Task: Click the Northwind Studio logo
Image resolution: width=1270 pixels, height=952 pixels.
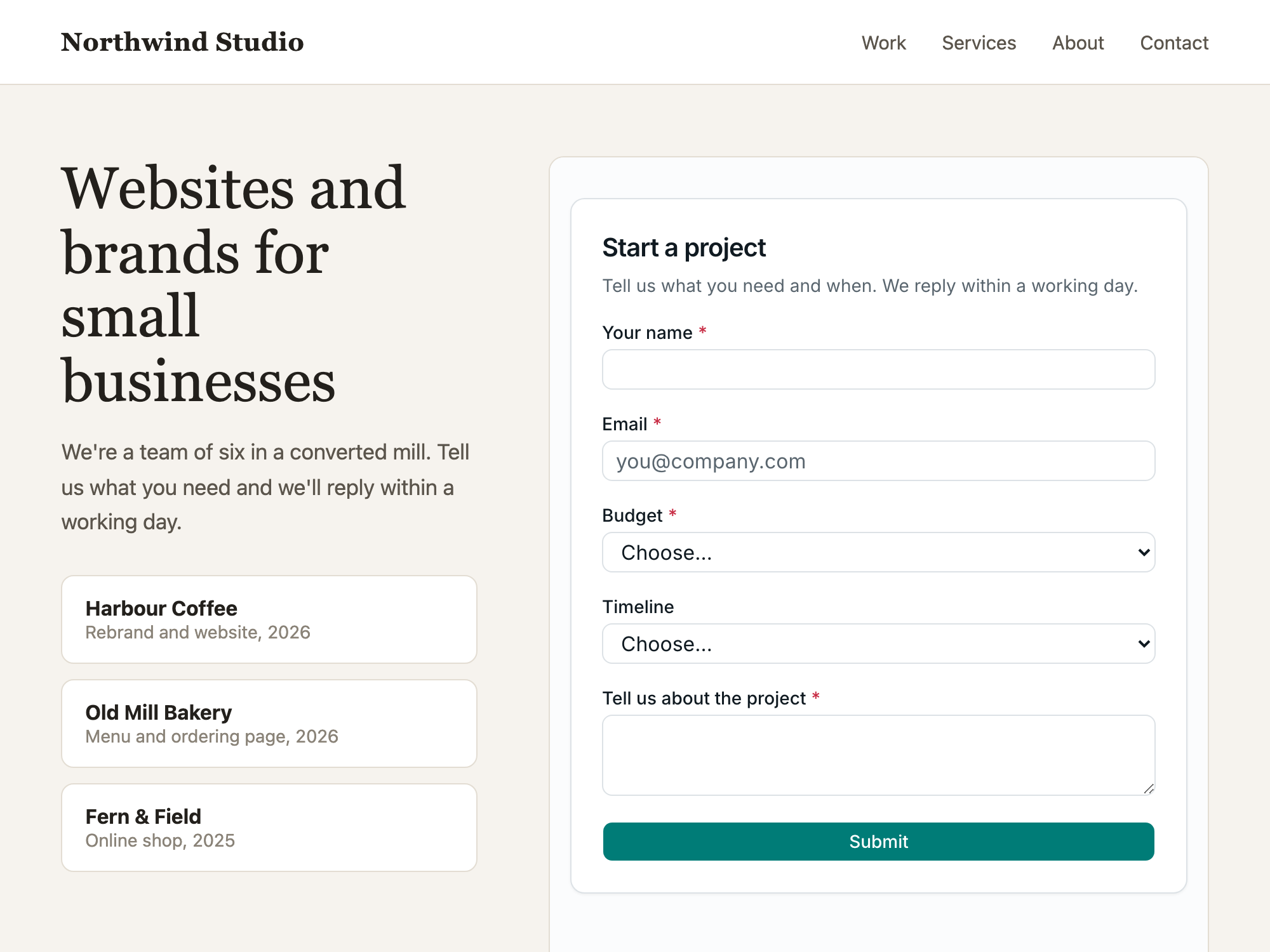Action: pyautogui.click(x=182, y=42)
